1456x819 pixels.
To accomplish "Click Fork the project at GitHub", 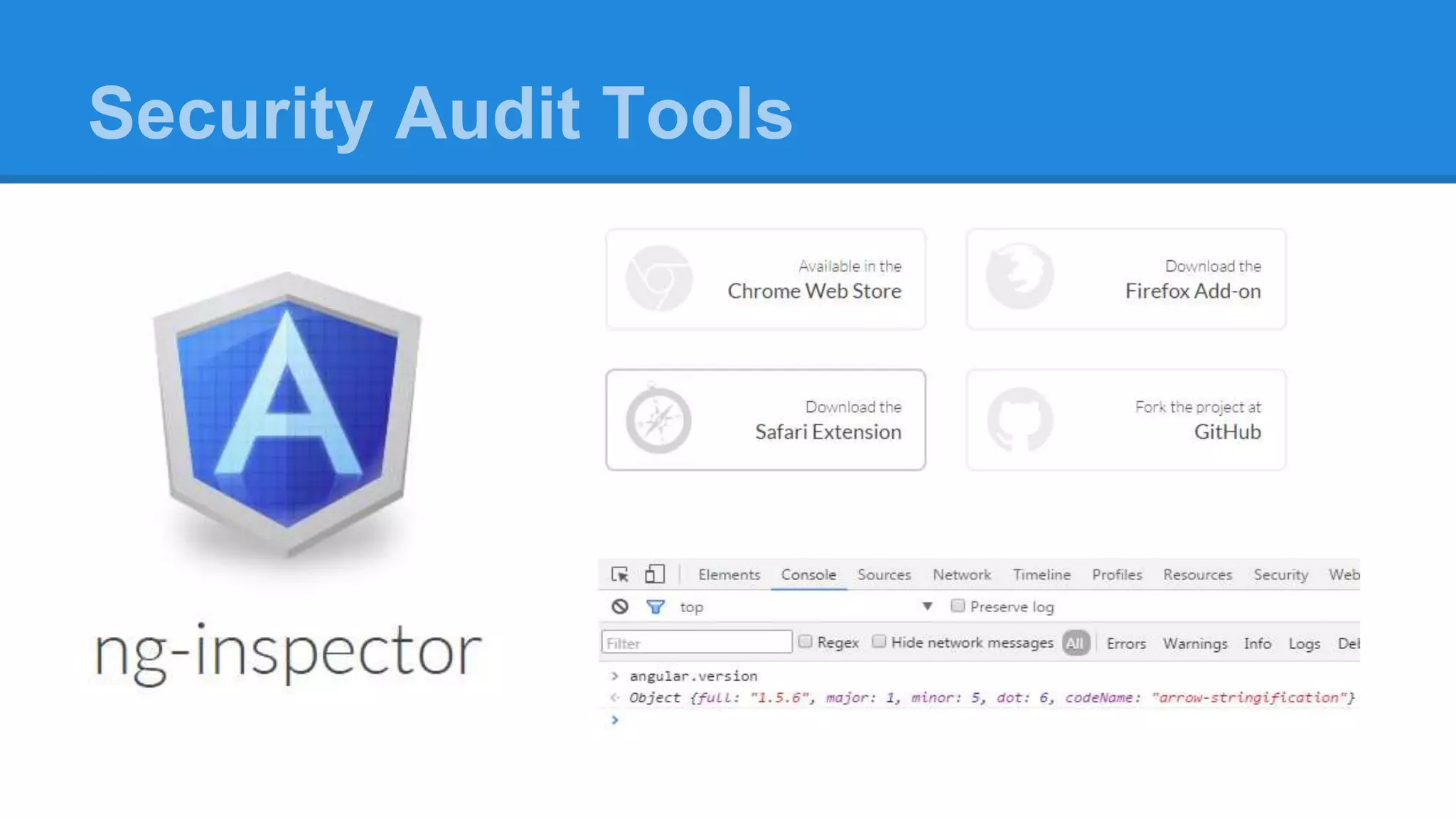I will click(1126, 419).
